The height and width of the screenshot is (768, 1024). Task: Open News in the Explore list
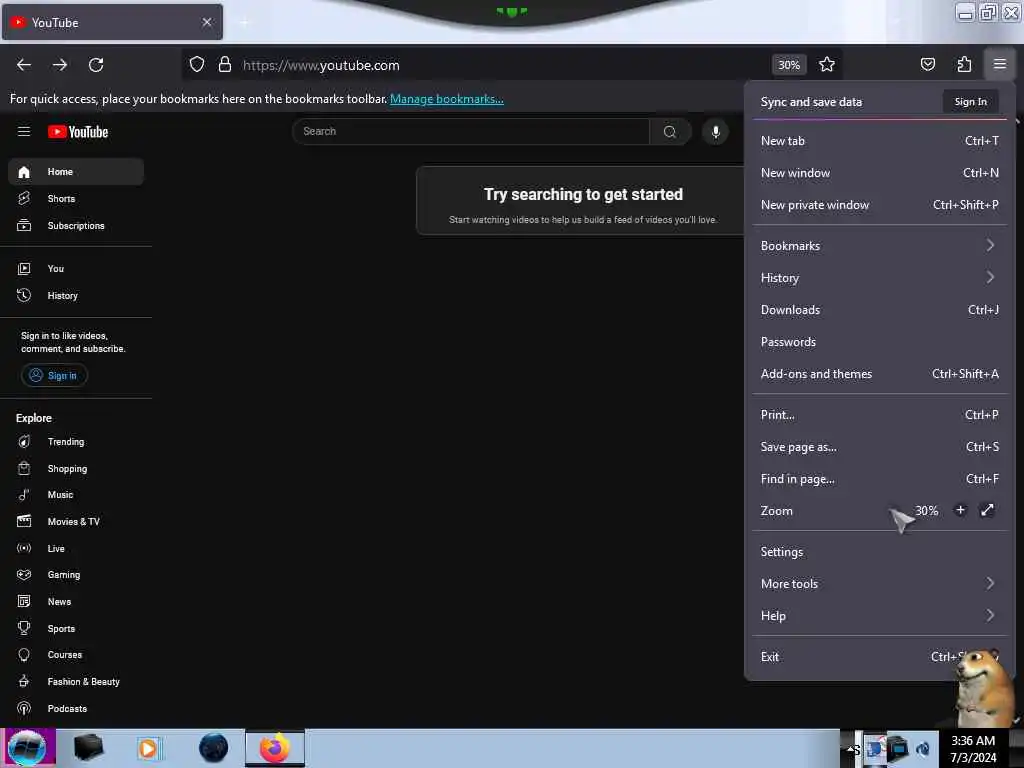click(x=76, y=601)
